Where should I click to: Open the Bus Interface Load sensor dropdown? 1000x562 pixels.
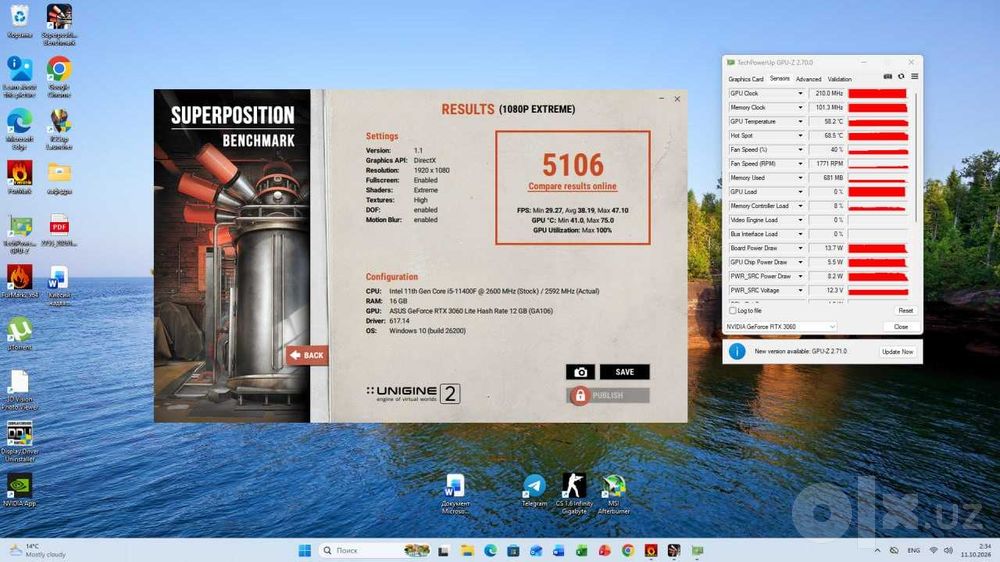800,233
